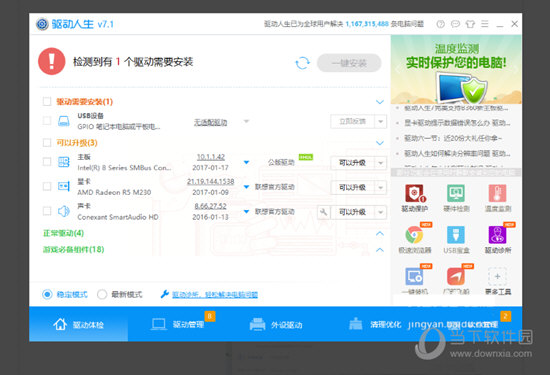Open the feedback chat bubble icon
This screenshot has height=375, width=550.
click(455, 24)
